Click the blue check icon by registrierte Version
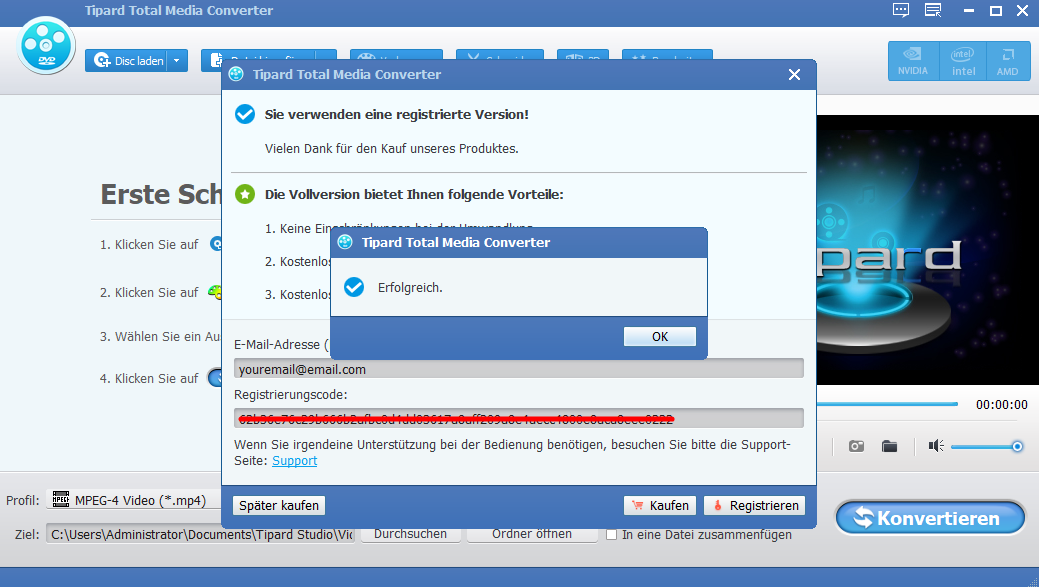 [245, 114]
